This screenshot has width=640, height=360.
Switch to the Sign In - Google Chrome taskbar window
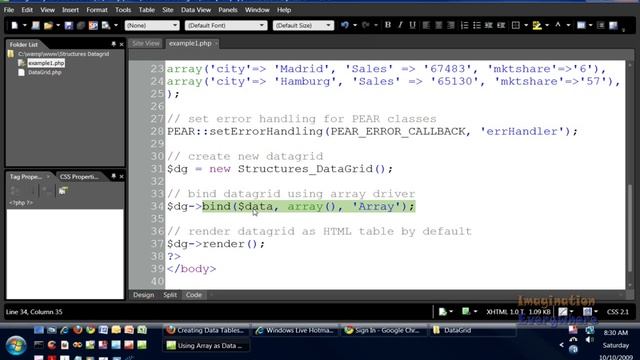pyautogui.click(x=382, y=330)
